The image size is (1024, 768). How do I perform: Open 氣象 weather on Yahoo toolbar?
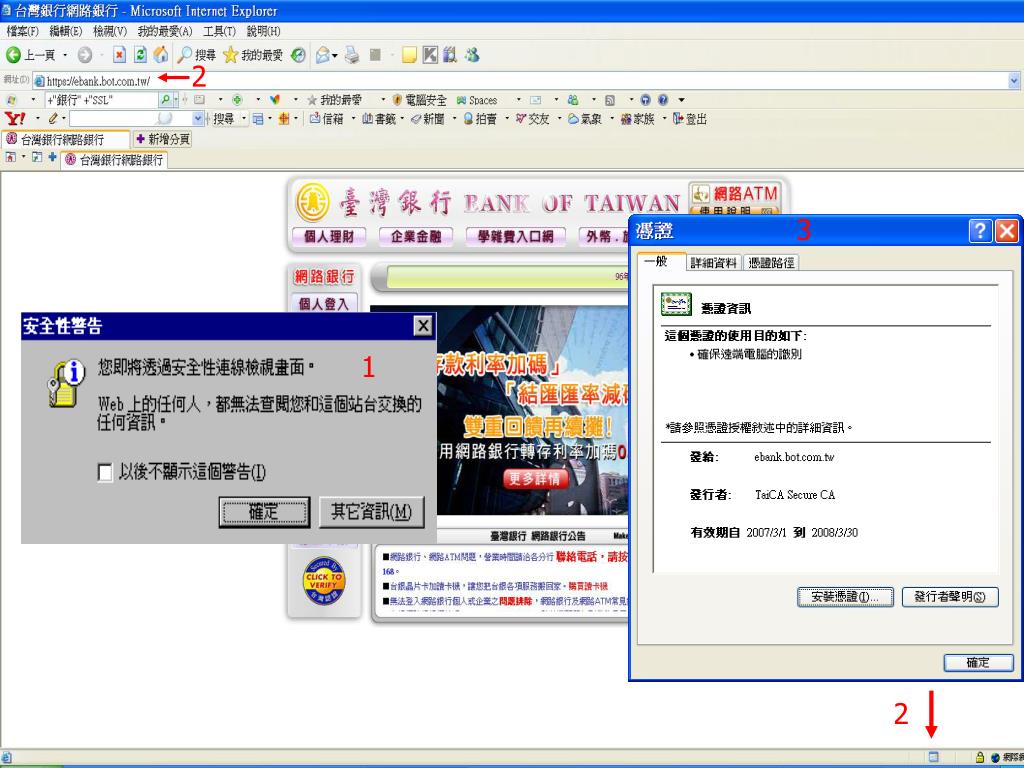tap(584, 119)
